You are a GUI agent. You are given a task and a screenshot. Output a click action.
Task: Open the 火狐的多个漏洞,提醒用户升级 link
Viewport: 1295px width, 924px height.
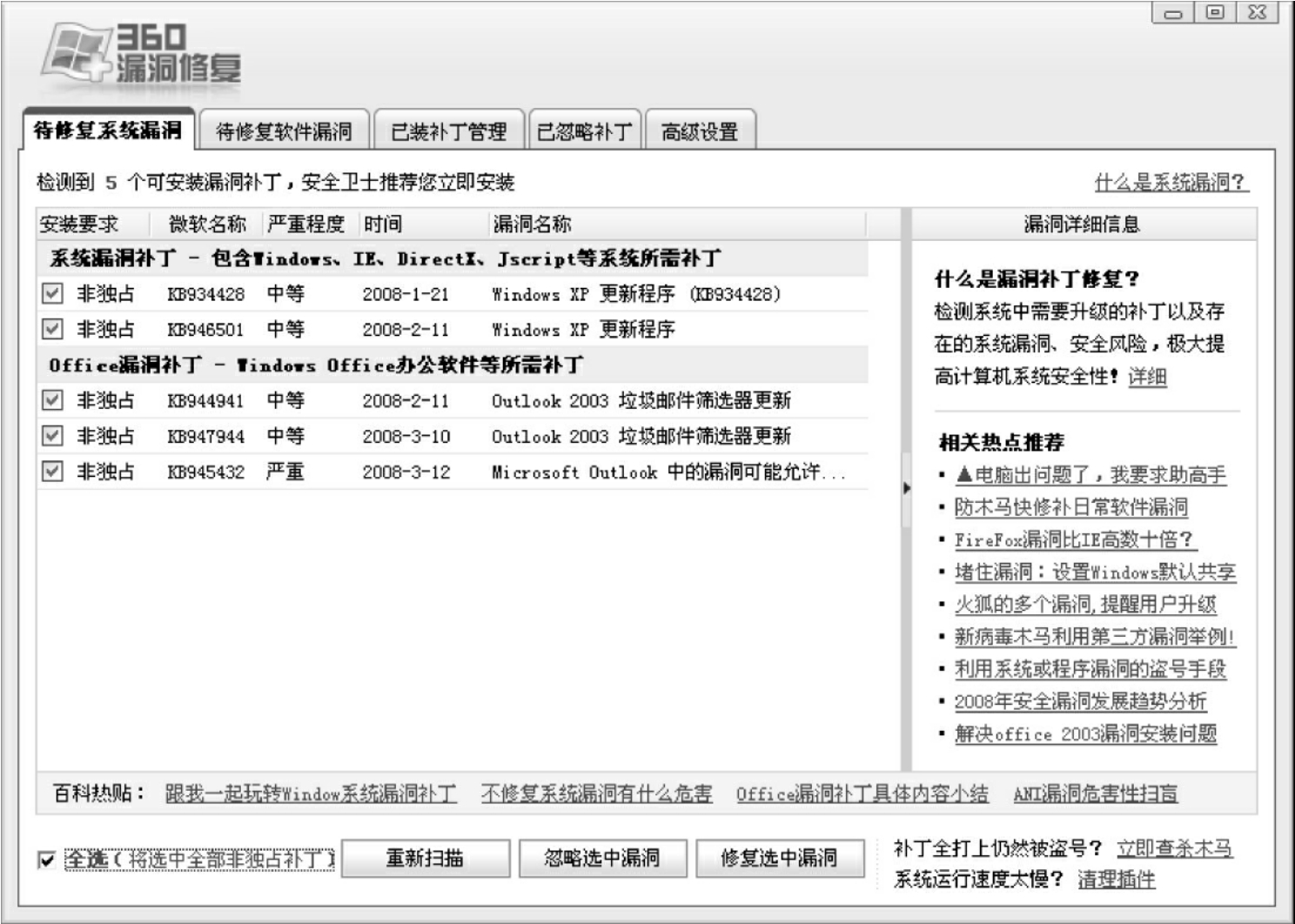click(1085, 604)
